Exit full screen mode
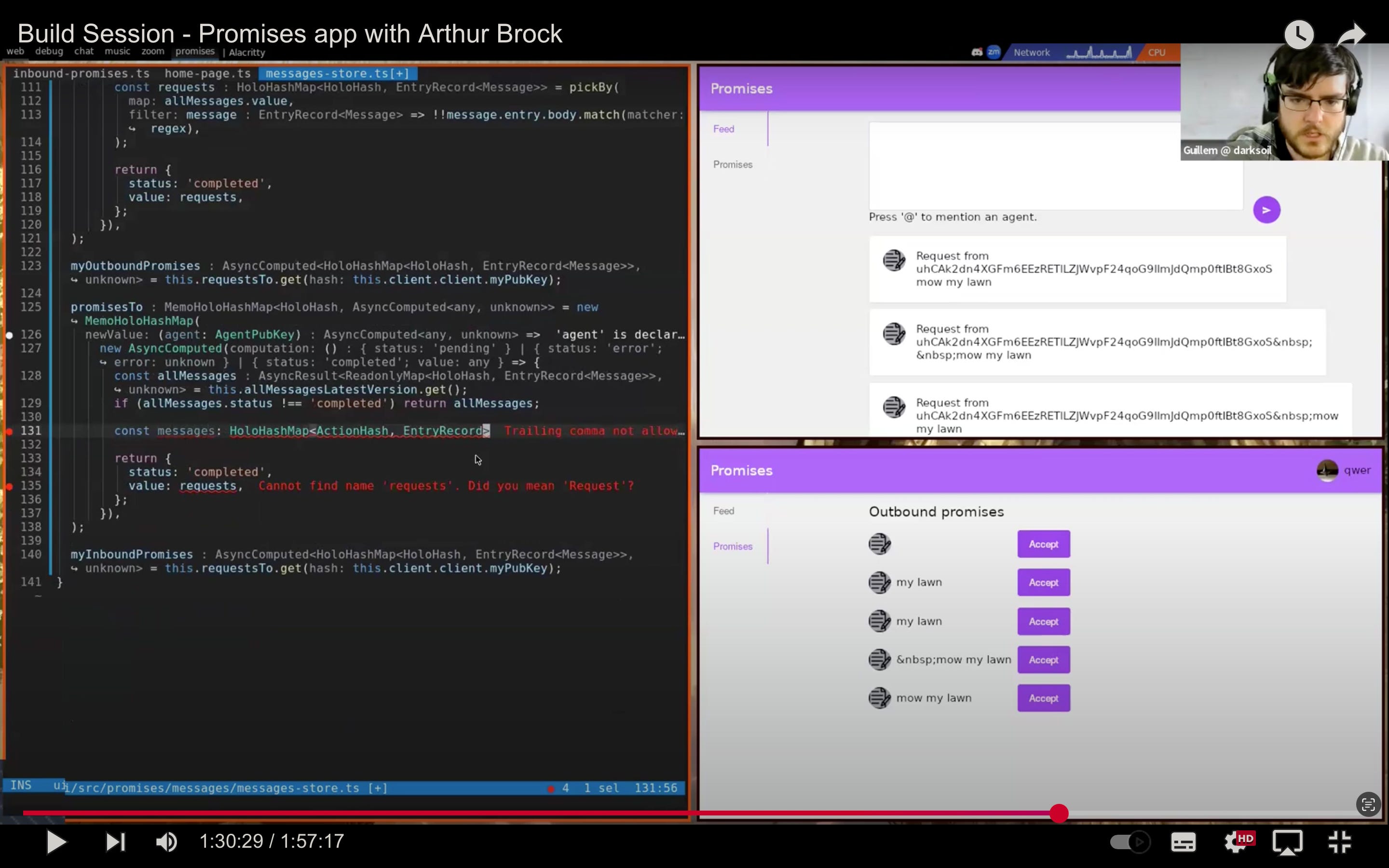Image resolution: width=1389 pixels, height=868 pixels. click(x=1340, y=841)
